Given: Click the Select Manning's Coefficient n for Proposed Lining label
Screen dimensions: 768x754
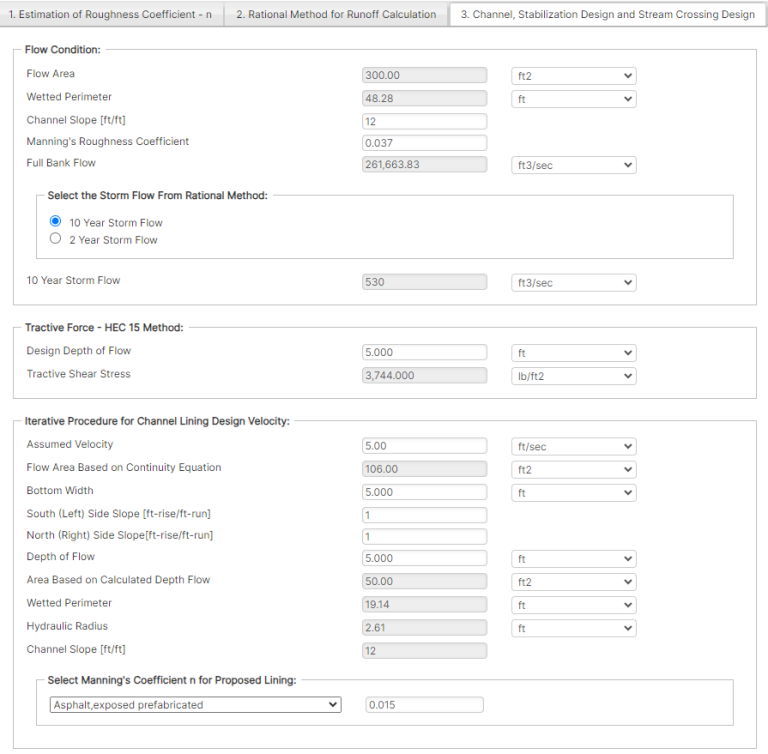Looking at the screenshot, I should coord(172,680).
